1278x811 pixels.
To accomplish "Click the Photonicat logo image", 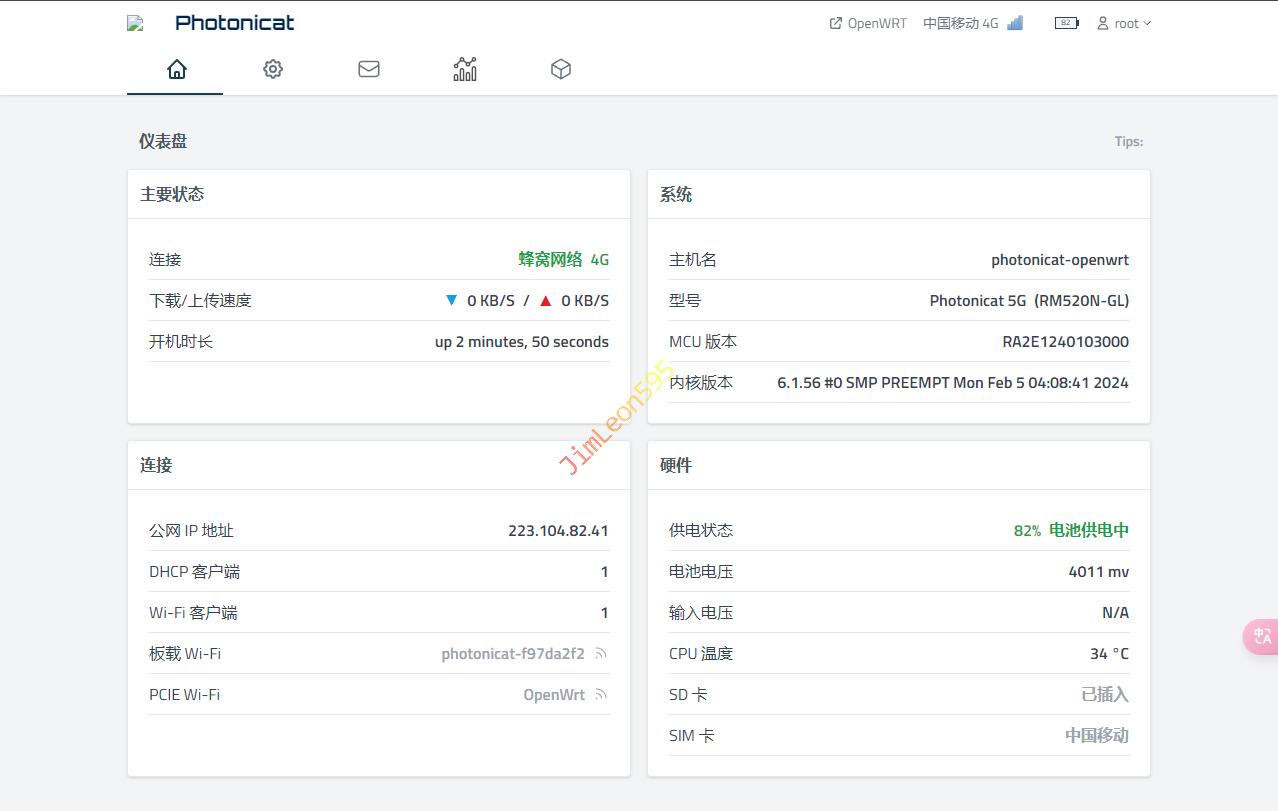I will click(135, 23).
